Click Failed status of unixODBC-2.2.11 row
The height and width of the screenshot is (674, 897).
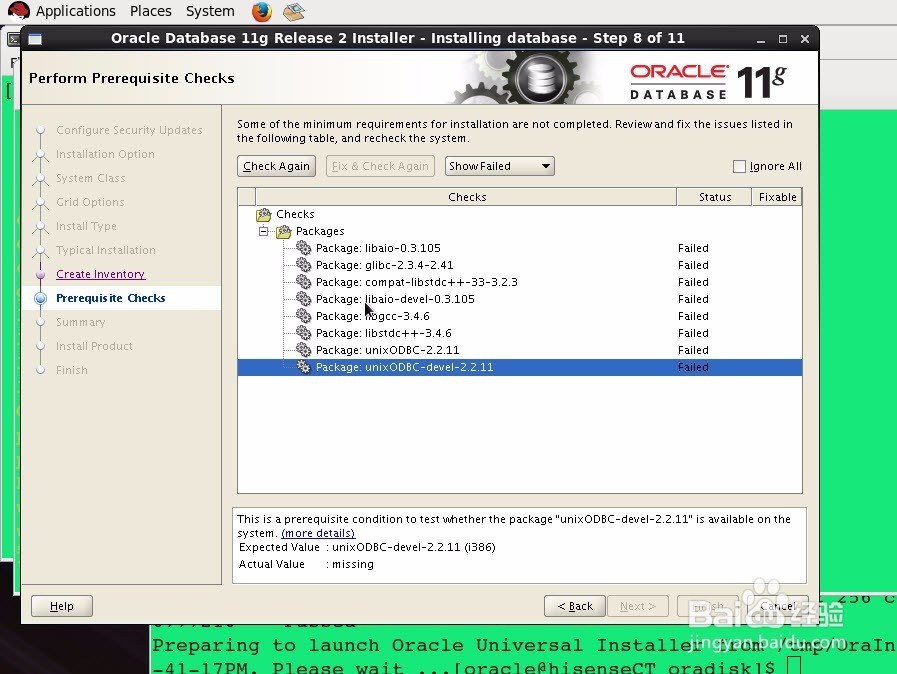pyautogui.click(x=693, y=350)
